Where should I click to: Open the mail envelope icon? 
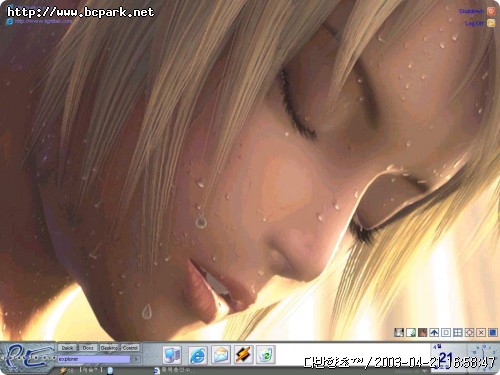[x=221, y=355]
